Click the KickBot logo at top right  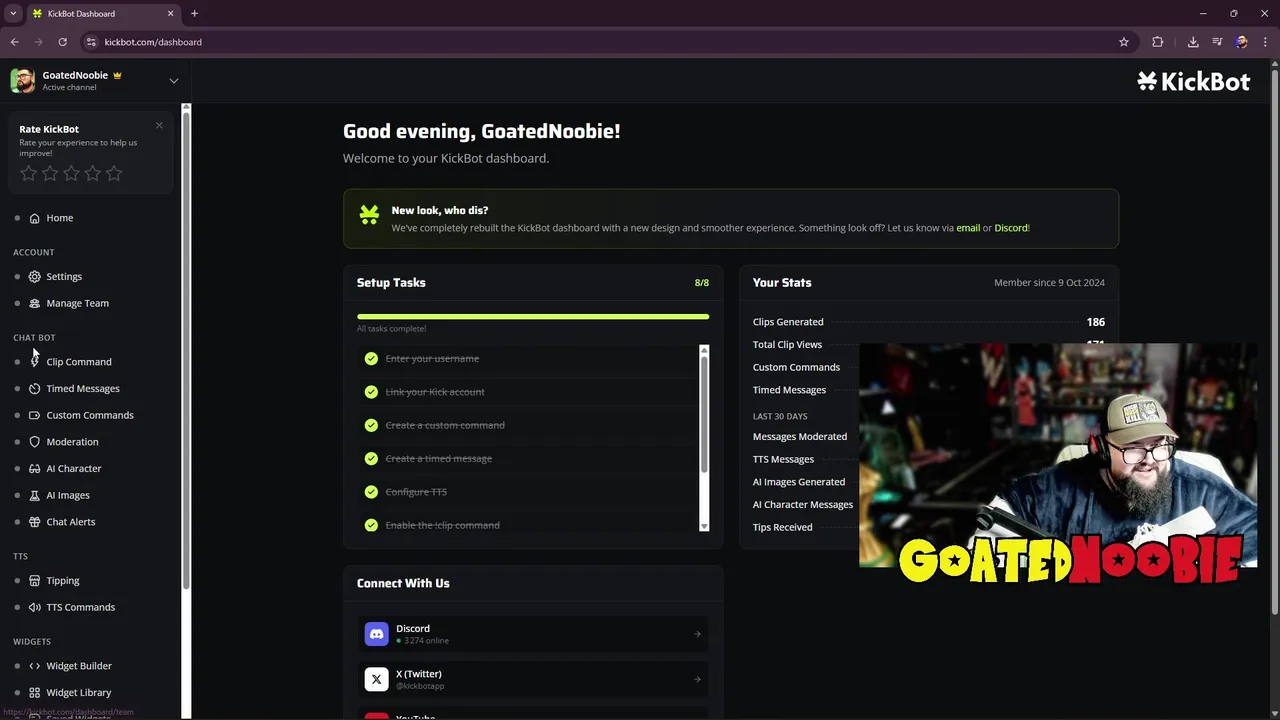click(1193, 82)
